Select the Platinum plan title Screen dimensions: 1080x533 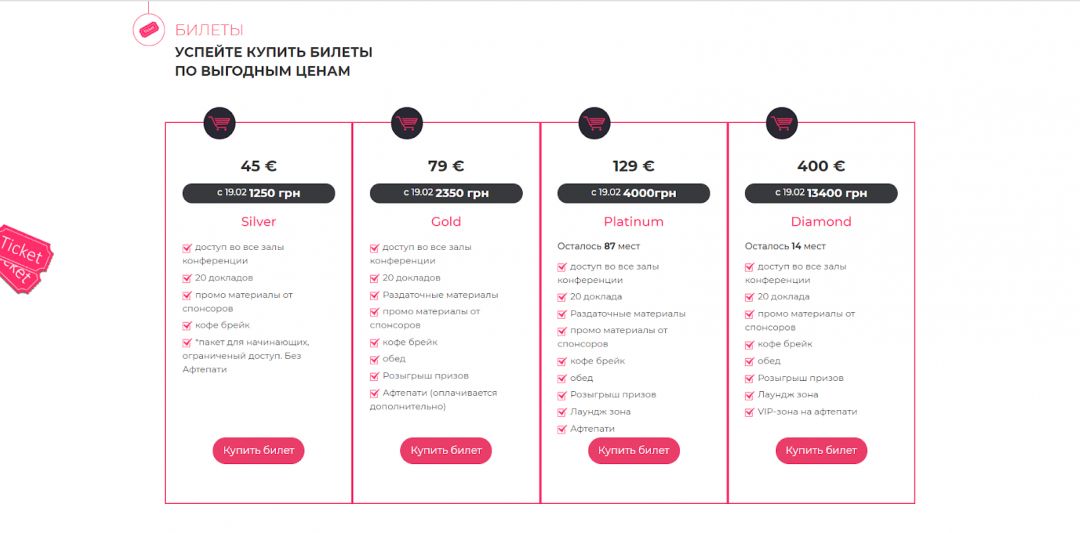(634, 222)
